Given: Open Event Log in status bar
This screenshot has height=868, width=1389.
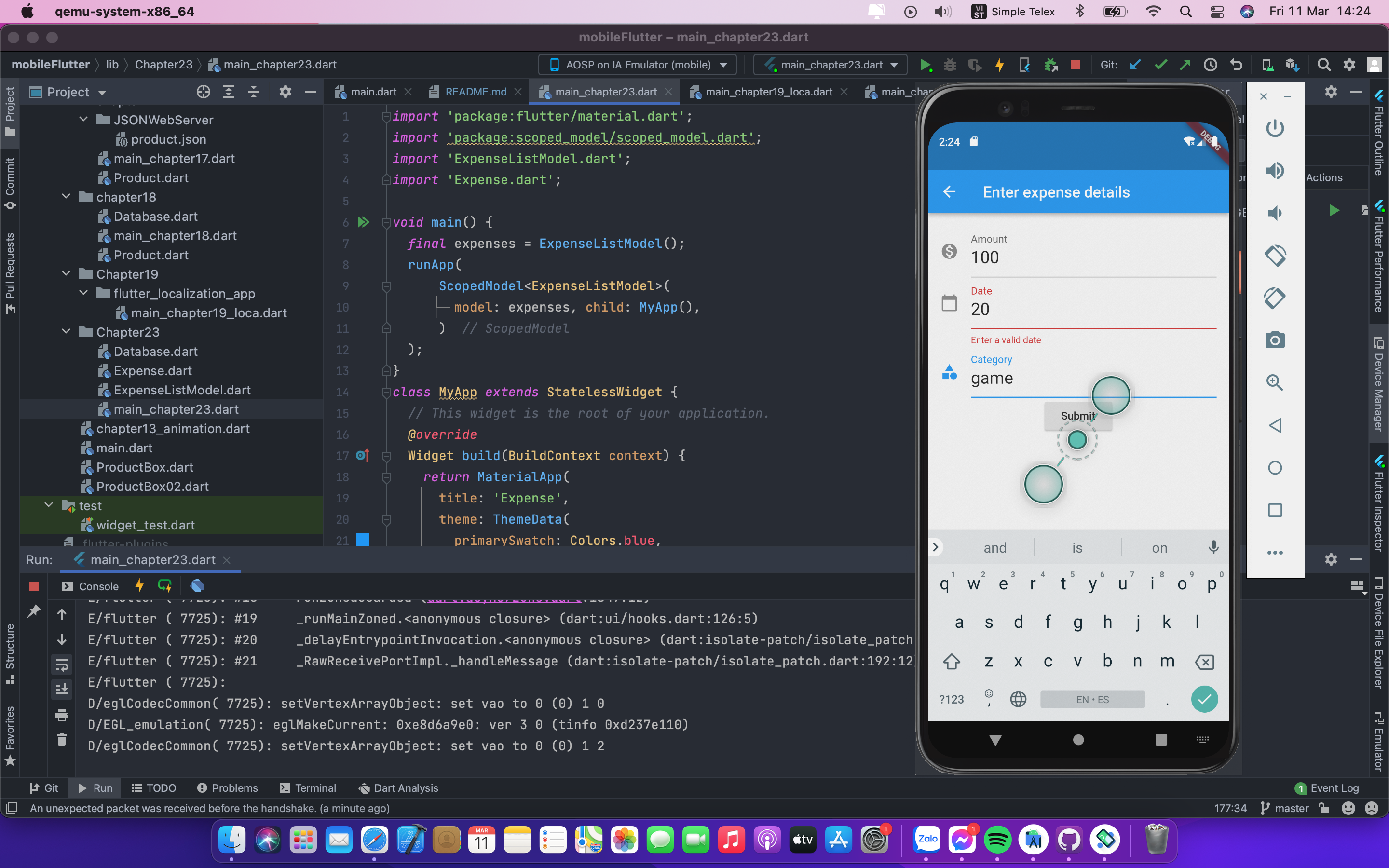Looking at the screenshot, I should (1327, 788).
